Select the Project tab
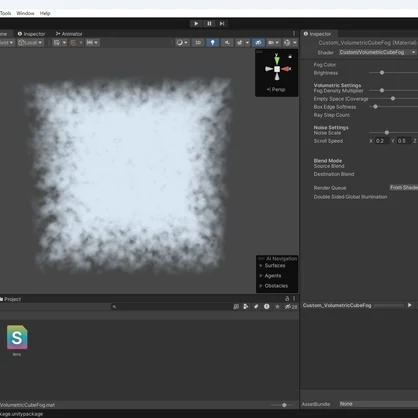This screenshot has height=418, width=418. pyautogui.click(x=11, y=299)
